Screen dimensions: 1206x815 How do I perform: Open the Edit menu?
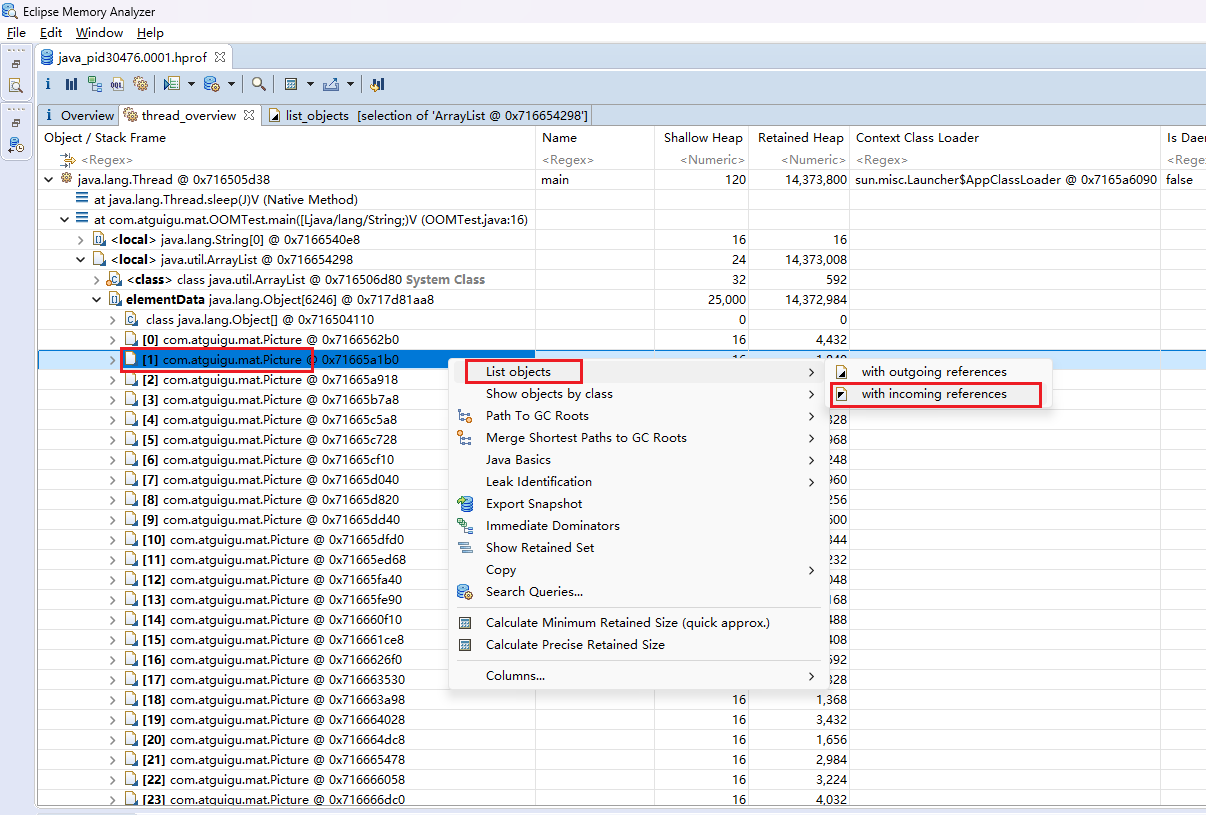point(51,33)
